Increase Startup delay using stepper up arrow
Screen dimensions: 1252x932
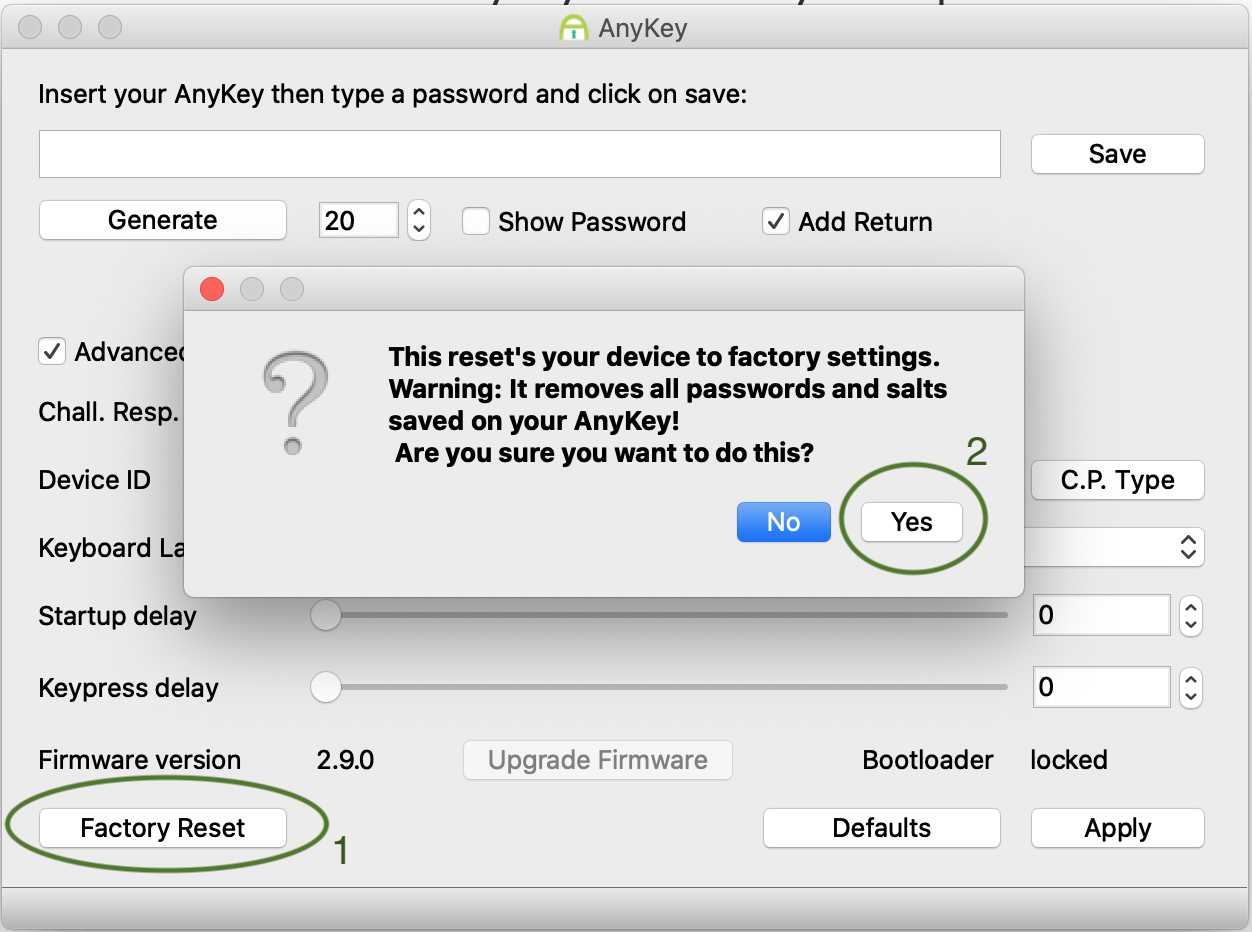tap(1190, 606)
